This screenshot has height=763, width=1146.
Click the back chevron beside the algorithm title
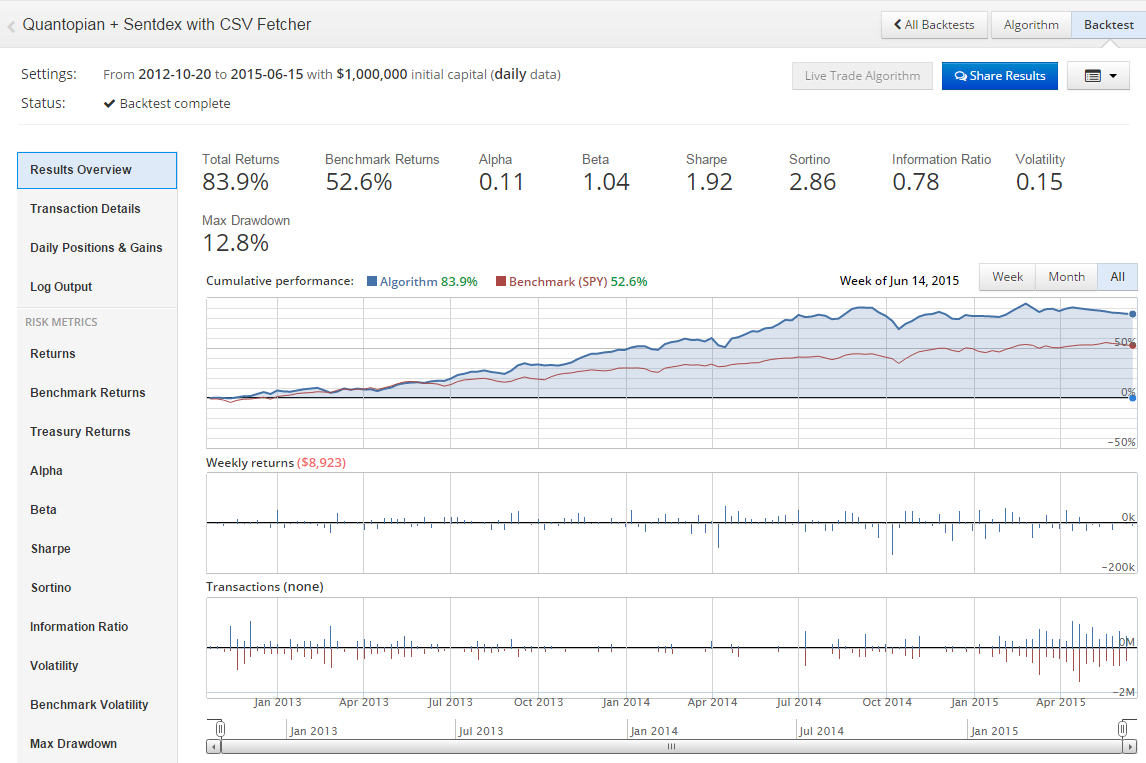11,26
